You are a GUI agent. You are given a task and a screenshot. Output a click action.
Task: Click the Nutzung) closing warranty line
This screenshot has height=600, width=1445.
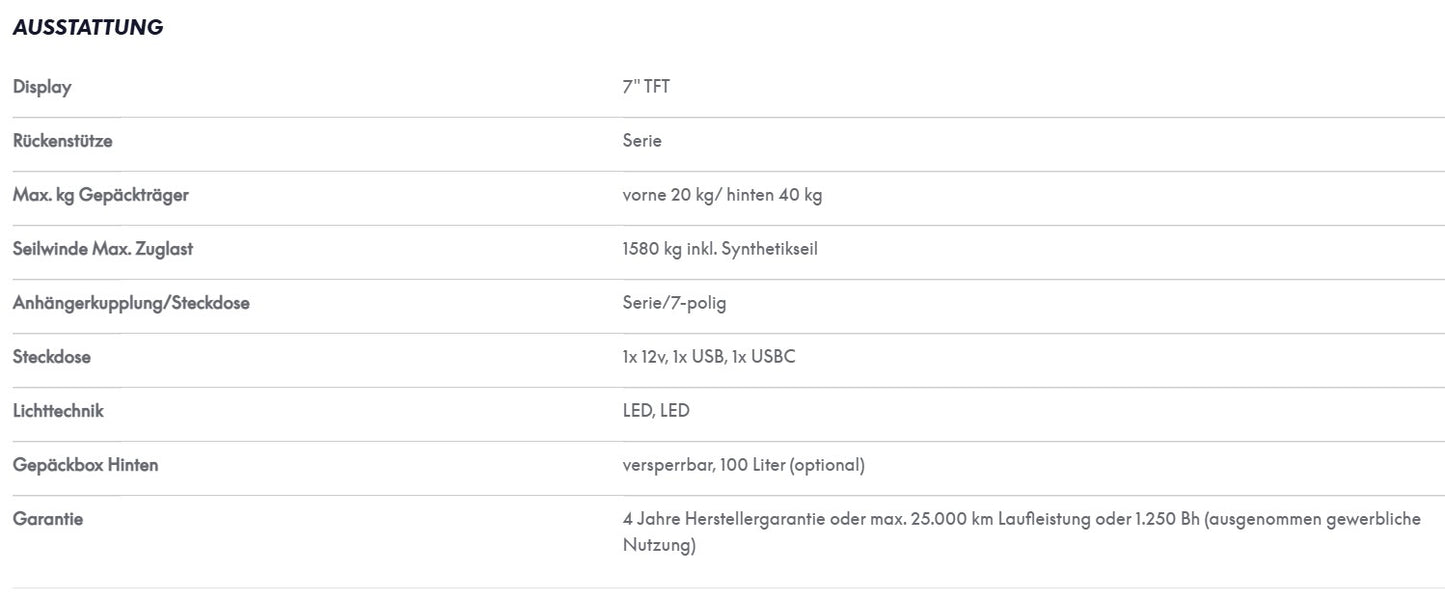(x=659, y=545)
